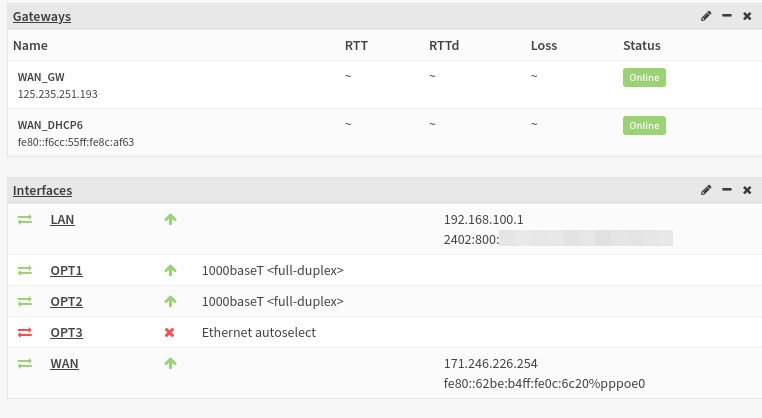Click the WAN_GW Online status badge
Screen dimensions: 762x418
[644, 77]
